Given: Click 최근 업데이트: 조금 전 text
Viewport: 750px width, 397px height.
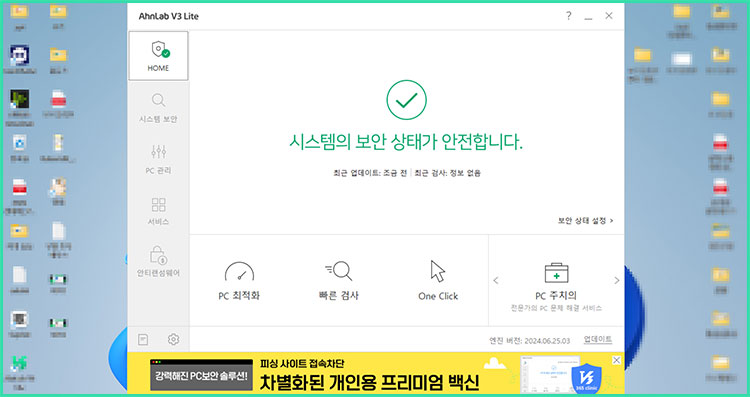Looking at the screenshot, I should click(370, 173).
